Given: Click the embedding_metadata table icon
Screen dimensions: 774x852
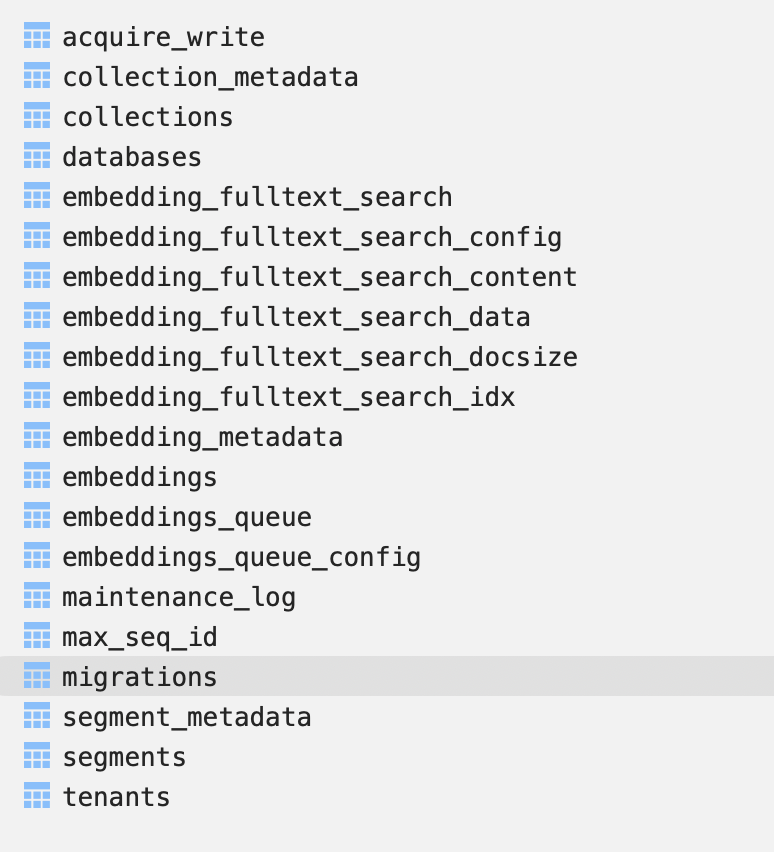Looking at the screenshot, I should coord(37,436).
